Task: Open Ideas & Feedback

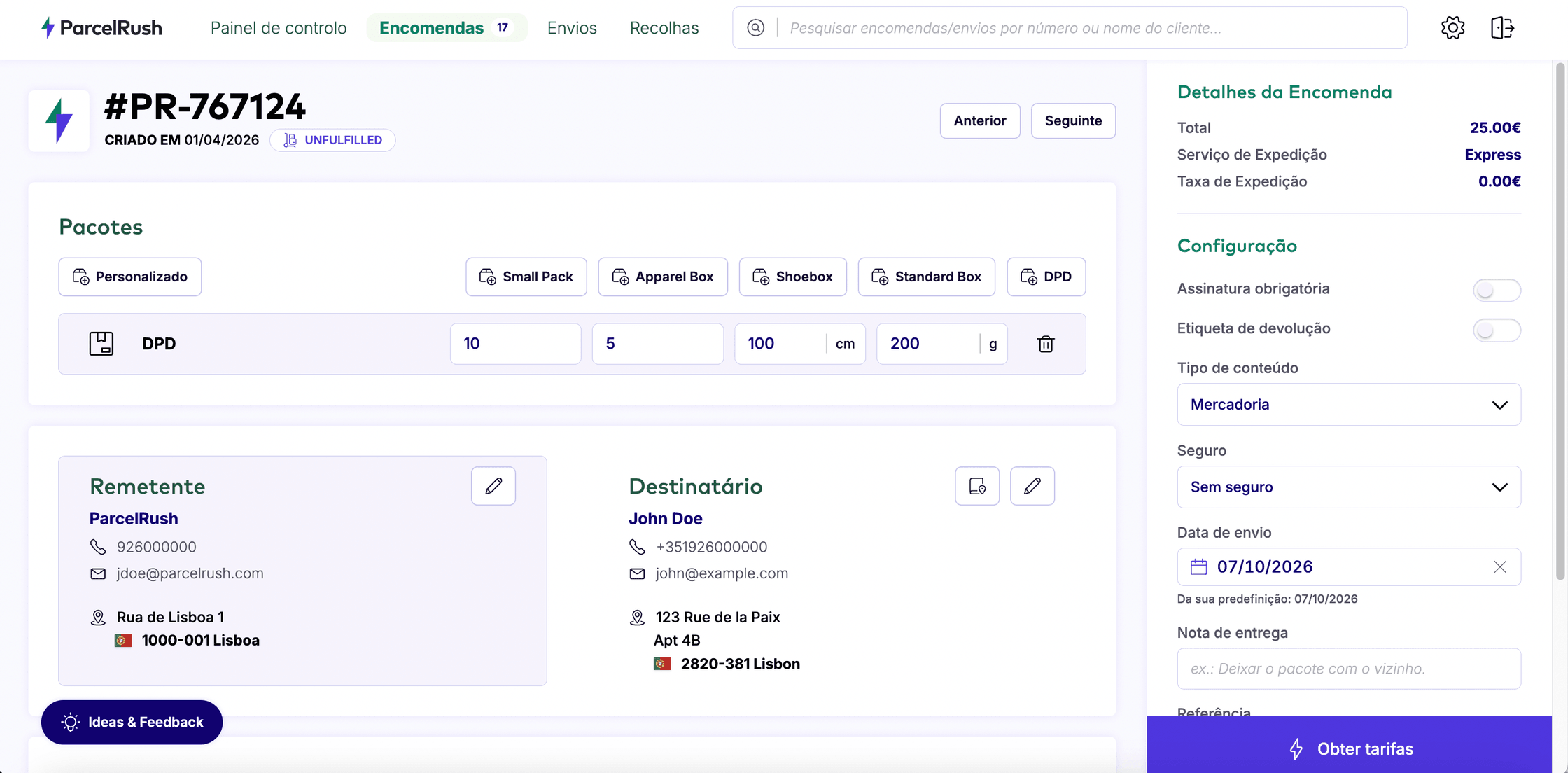Action: 132,722
